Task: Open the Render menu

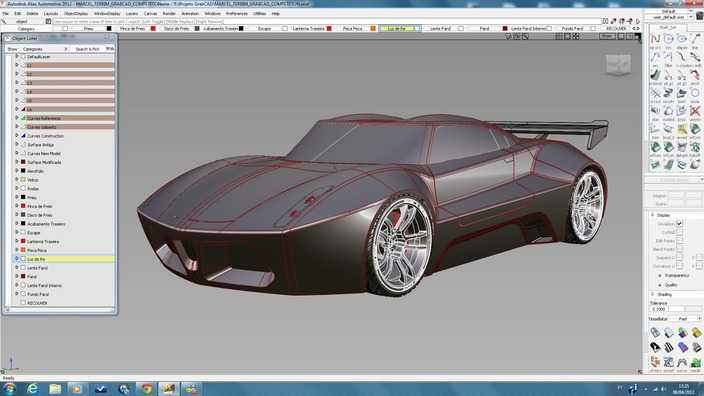Action: click(169, 13)
